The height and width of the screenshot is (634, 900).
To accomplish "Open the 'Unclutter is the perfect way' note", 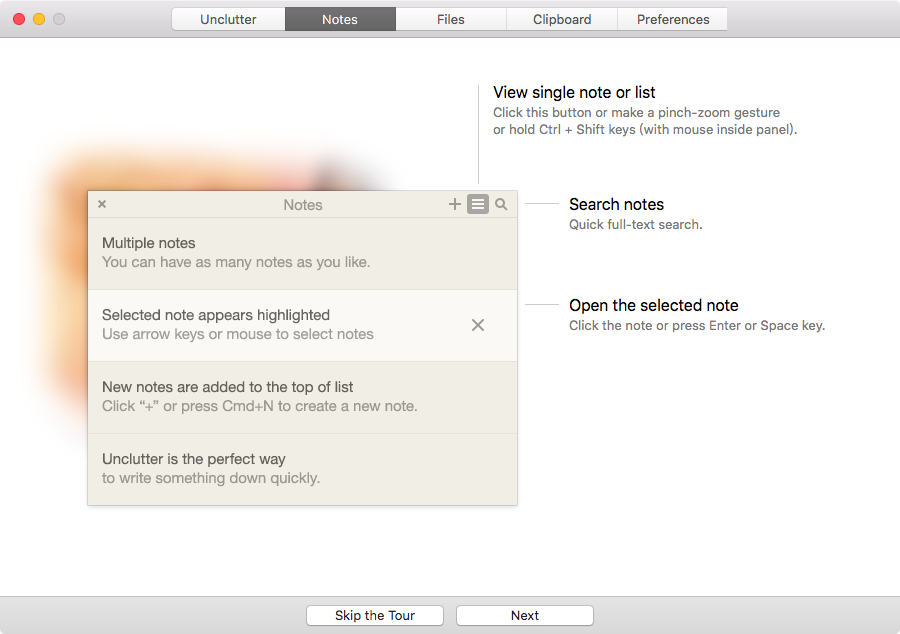I will [302, 469].
